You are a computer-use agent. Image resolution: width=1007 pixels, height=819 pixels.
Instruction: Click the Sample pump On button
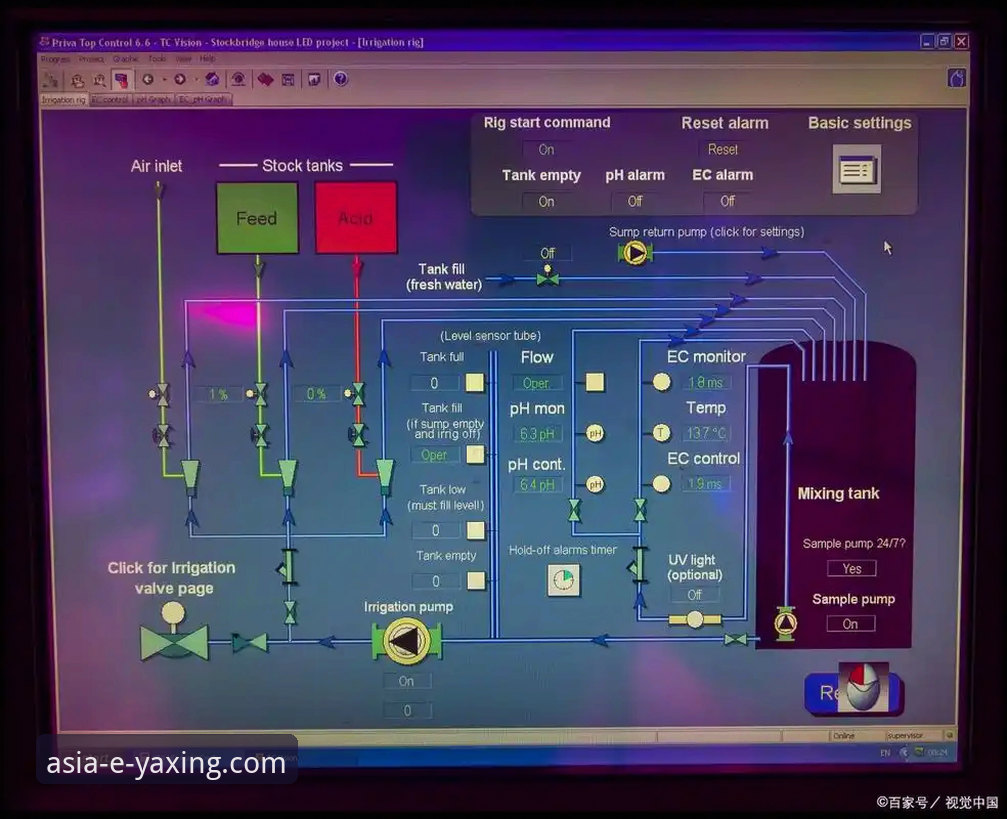(850, 623)
